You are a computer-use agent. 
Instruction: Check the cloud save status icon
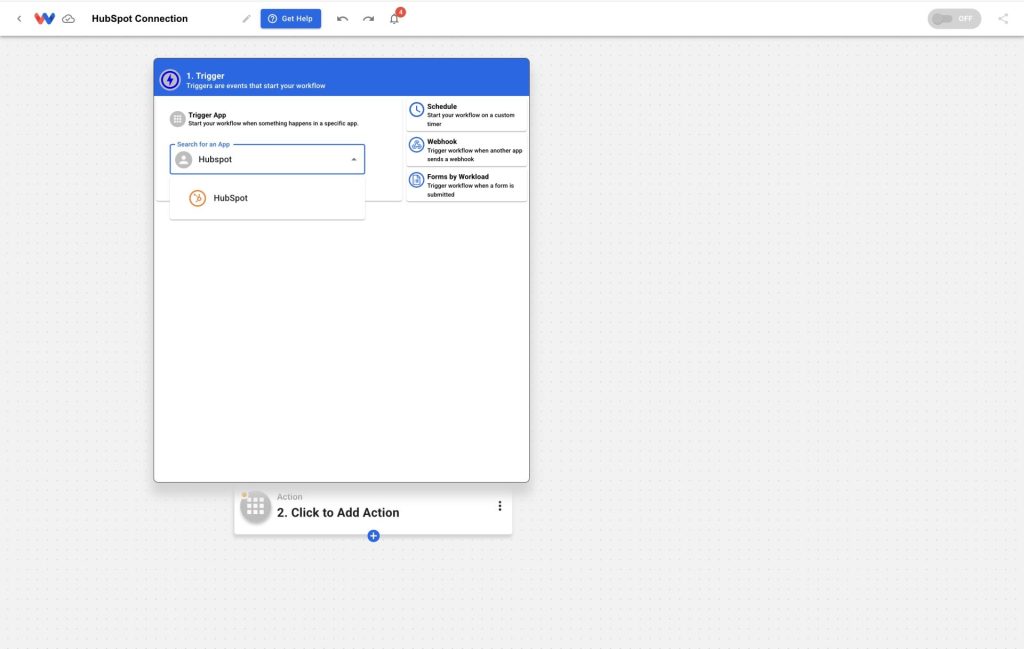click(69, 19)
